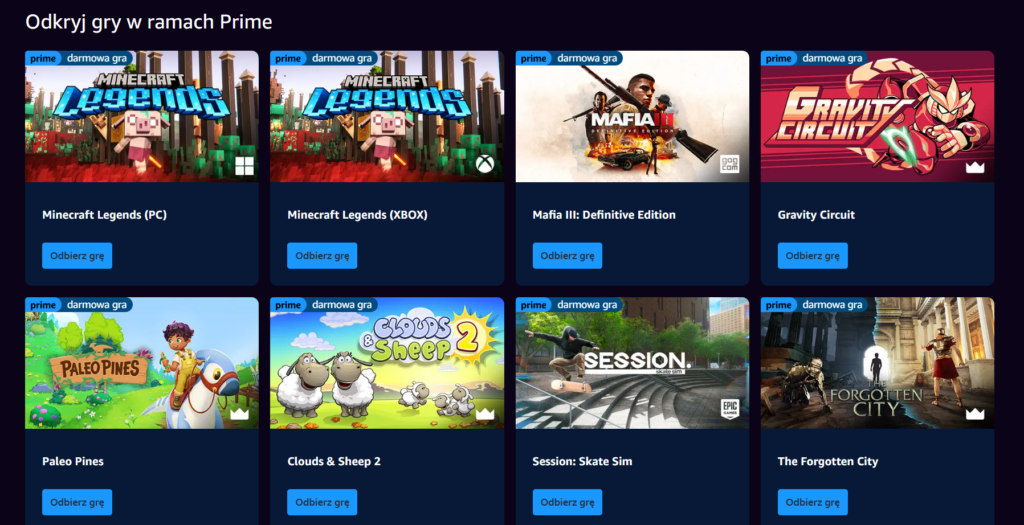The height and width of the screenshot is (525, 1024).
Task: Click the Windows logo on Minecraft Legends PC
Action: point(244,166)
